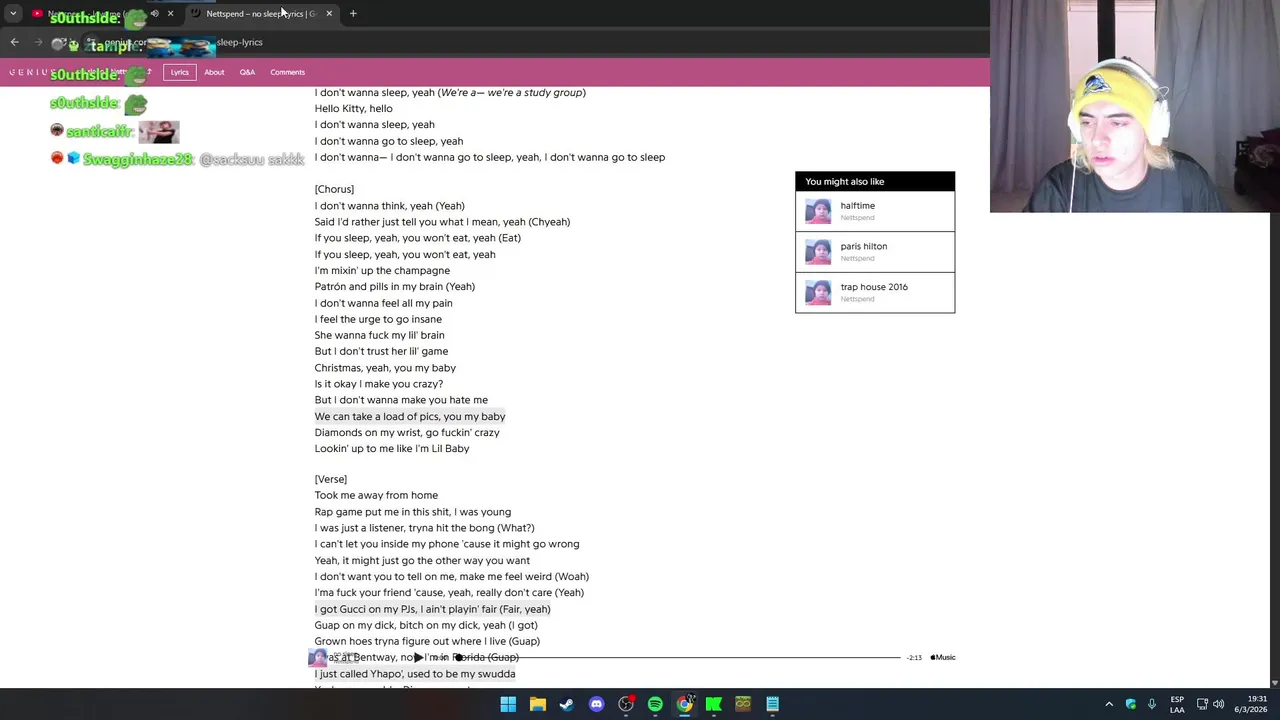Screen dimensions: 1280x720
Task: Click the "[Verse]" section header
Action: pyautogui.click(x=331, y=479)
